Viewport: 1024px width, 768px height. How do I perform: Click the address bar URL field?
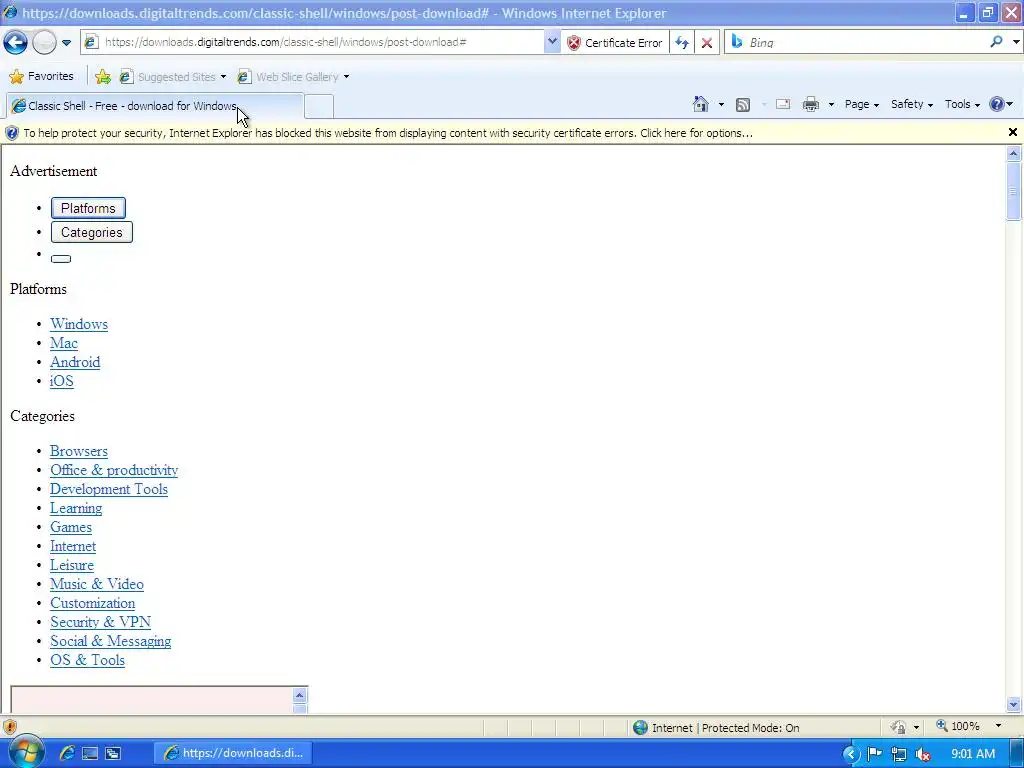(x=313, y=42)
